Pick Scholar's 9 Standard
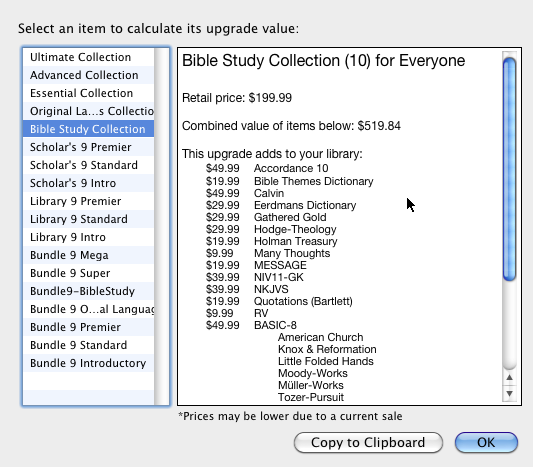 coord(88,165)
